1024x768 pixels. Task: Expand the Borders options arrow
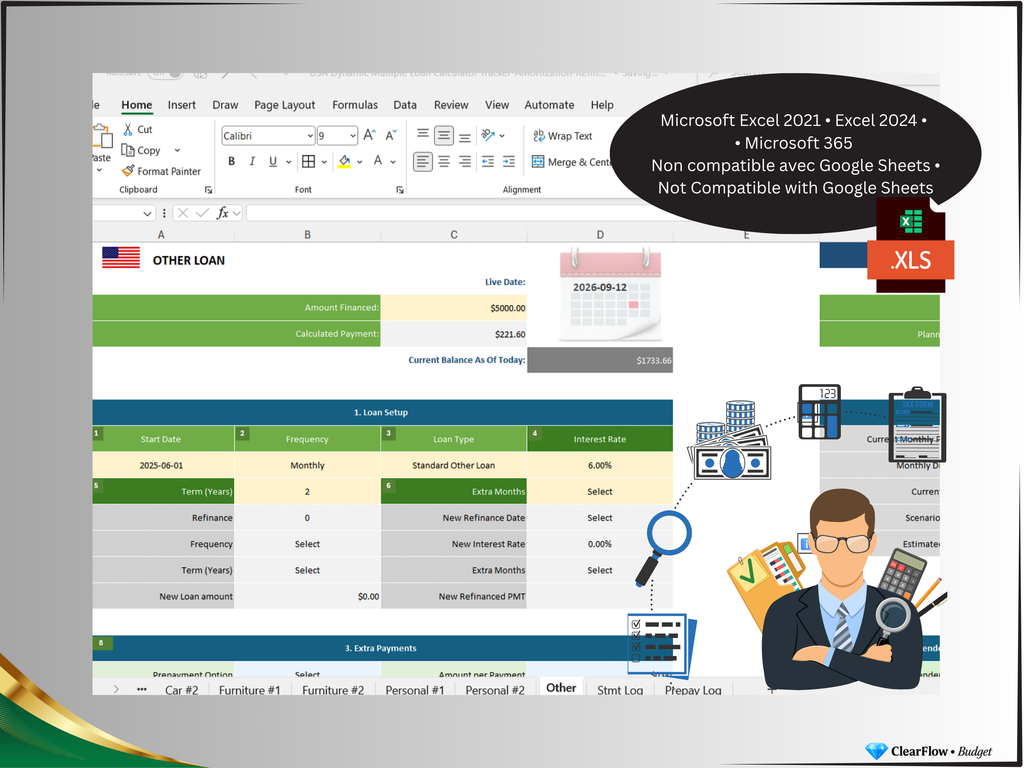324,162
